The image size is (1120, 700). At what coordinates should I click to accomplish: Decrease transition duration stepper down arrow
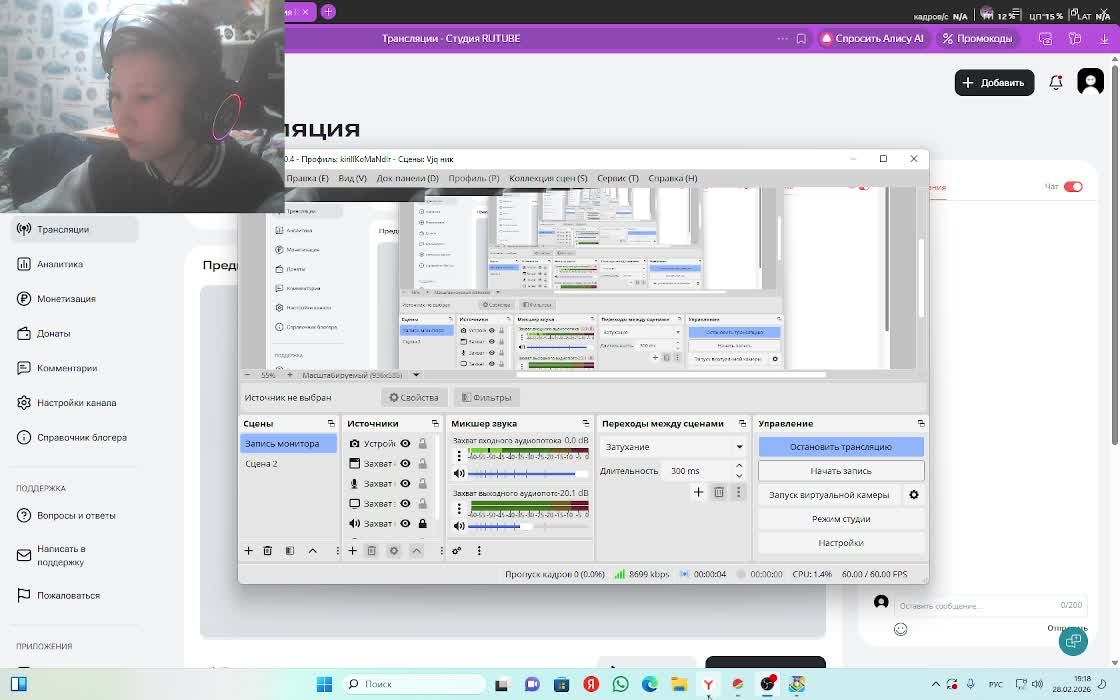click(739, 476)
